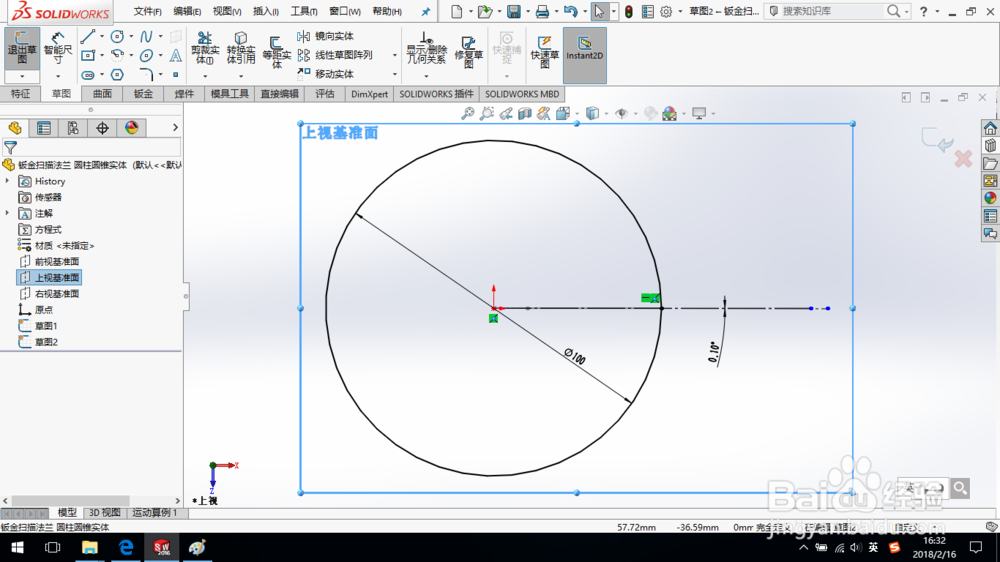The image size is (1000, 562).
Task: Toggle the menu bar pin icon
Action: pos(425,11)
